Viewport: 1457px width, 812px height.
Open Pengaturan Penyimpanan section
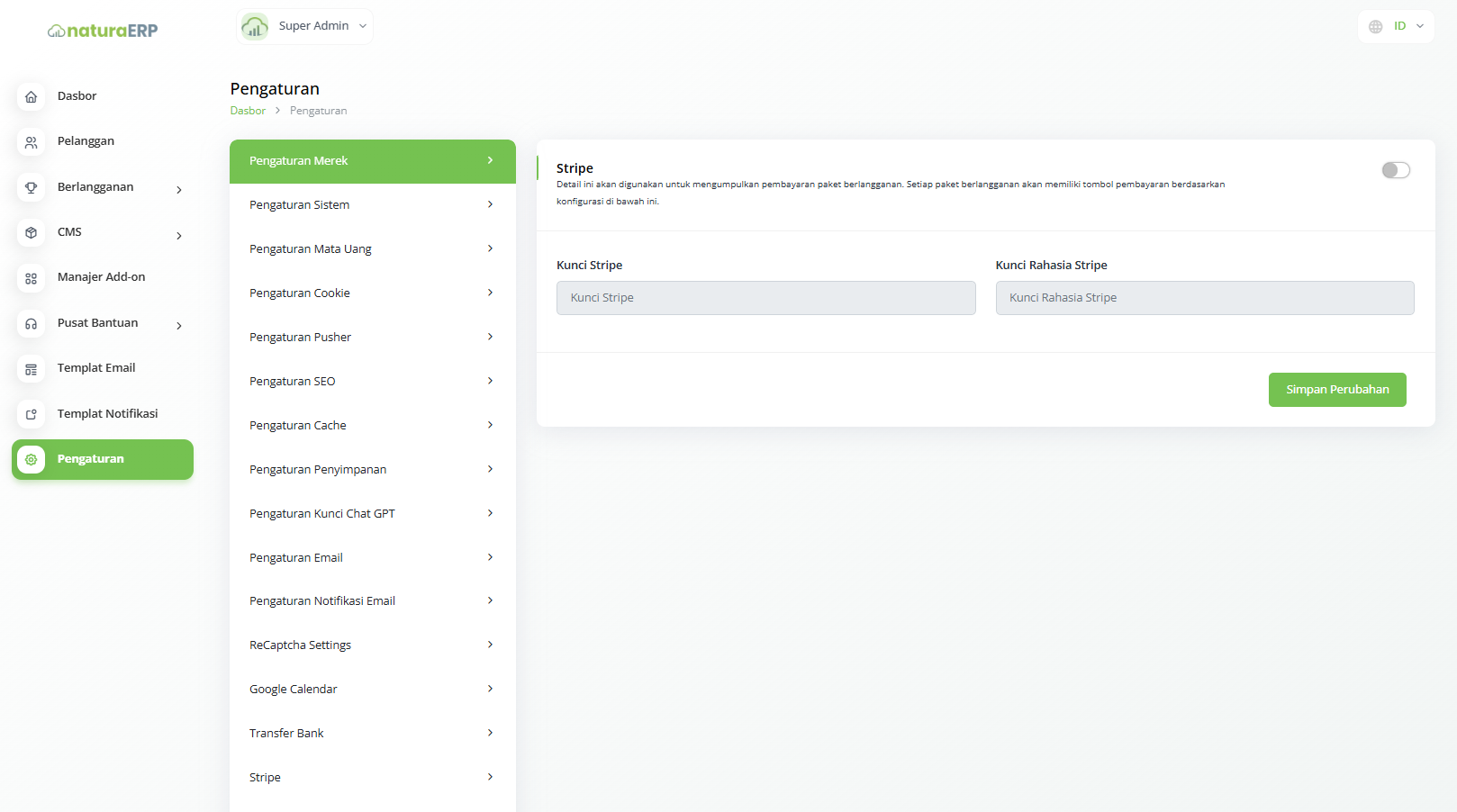(373, 470)
